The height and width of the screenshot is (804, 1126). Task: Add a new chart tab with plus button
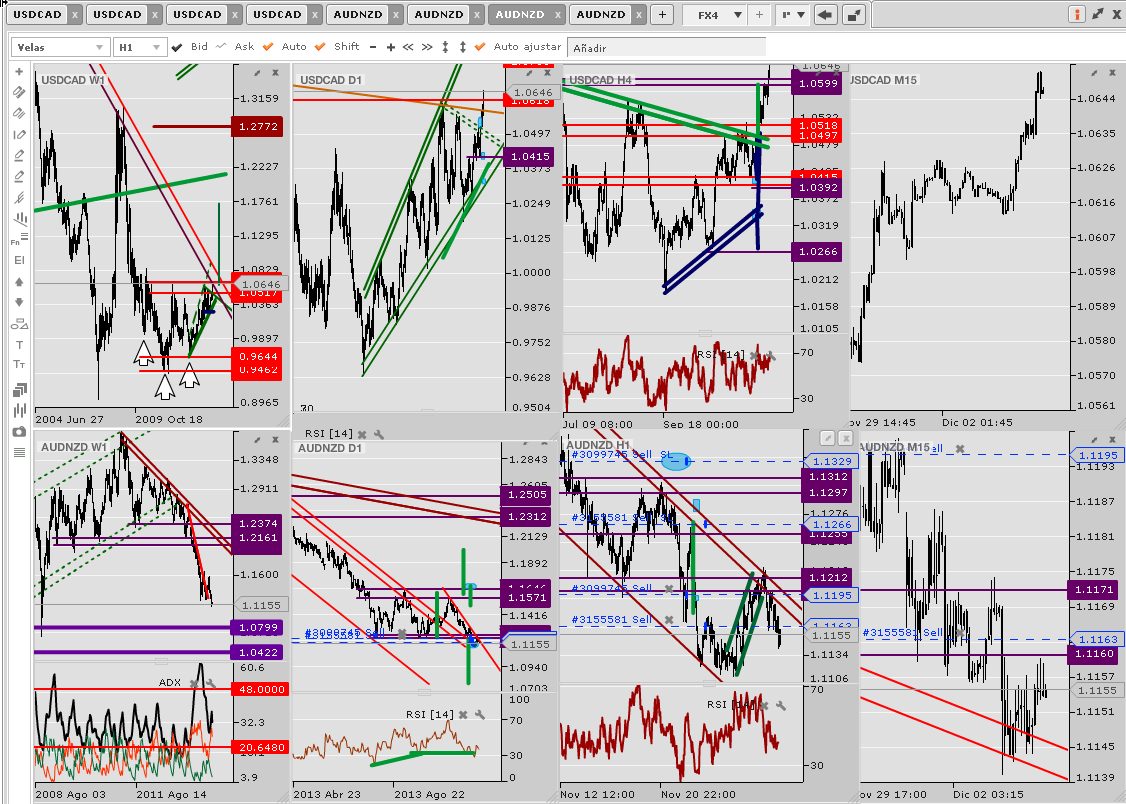[x=662, y=14]
